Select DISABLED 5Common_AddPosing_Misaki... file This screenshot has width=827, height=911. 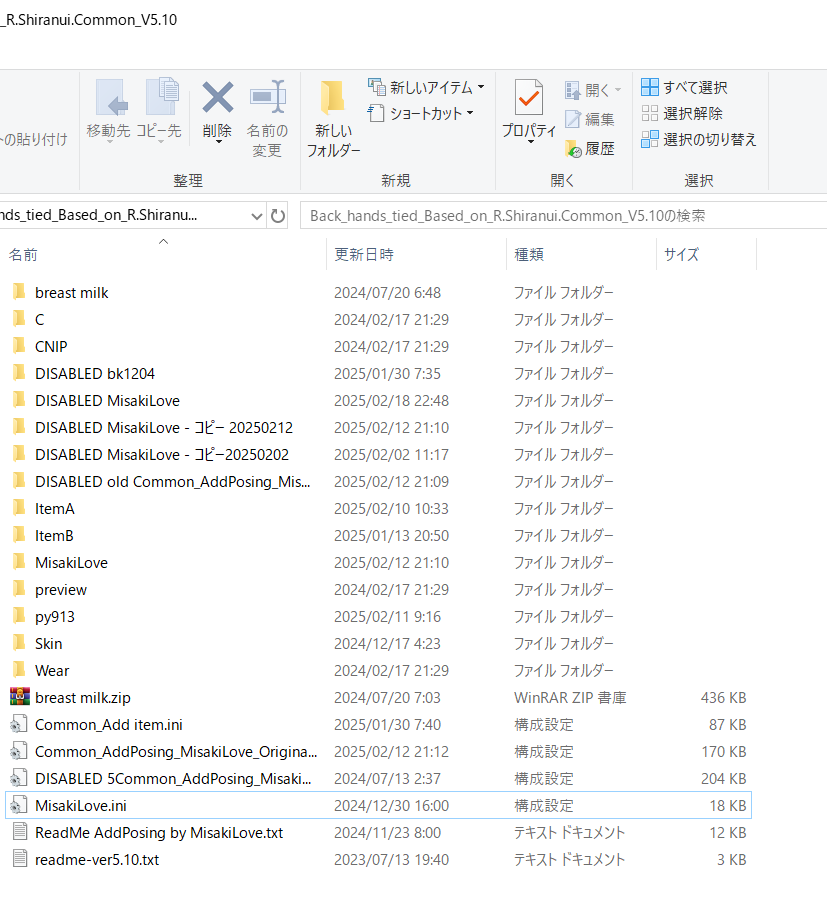pyautogui.click(x=173, y=779)
